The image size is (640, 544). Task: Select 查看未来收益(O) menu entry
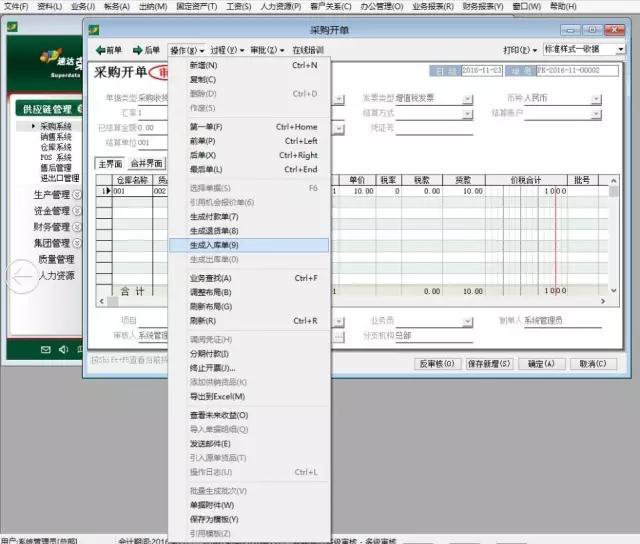(x=249, y=415)
